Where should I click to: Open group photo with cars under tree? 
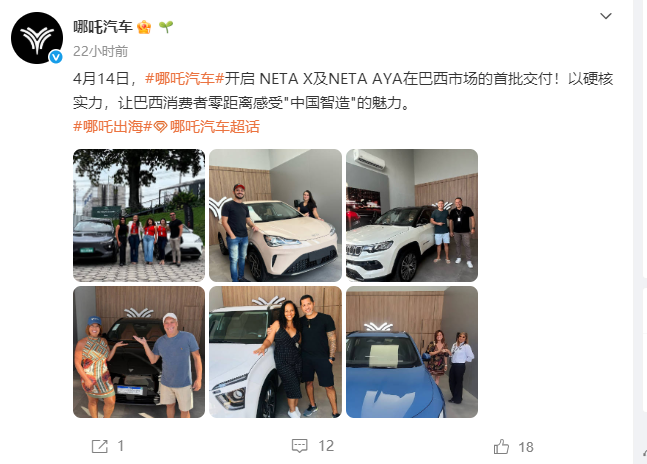[x=139, y=215]
